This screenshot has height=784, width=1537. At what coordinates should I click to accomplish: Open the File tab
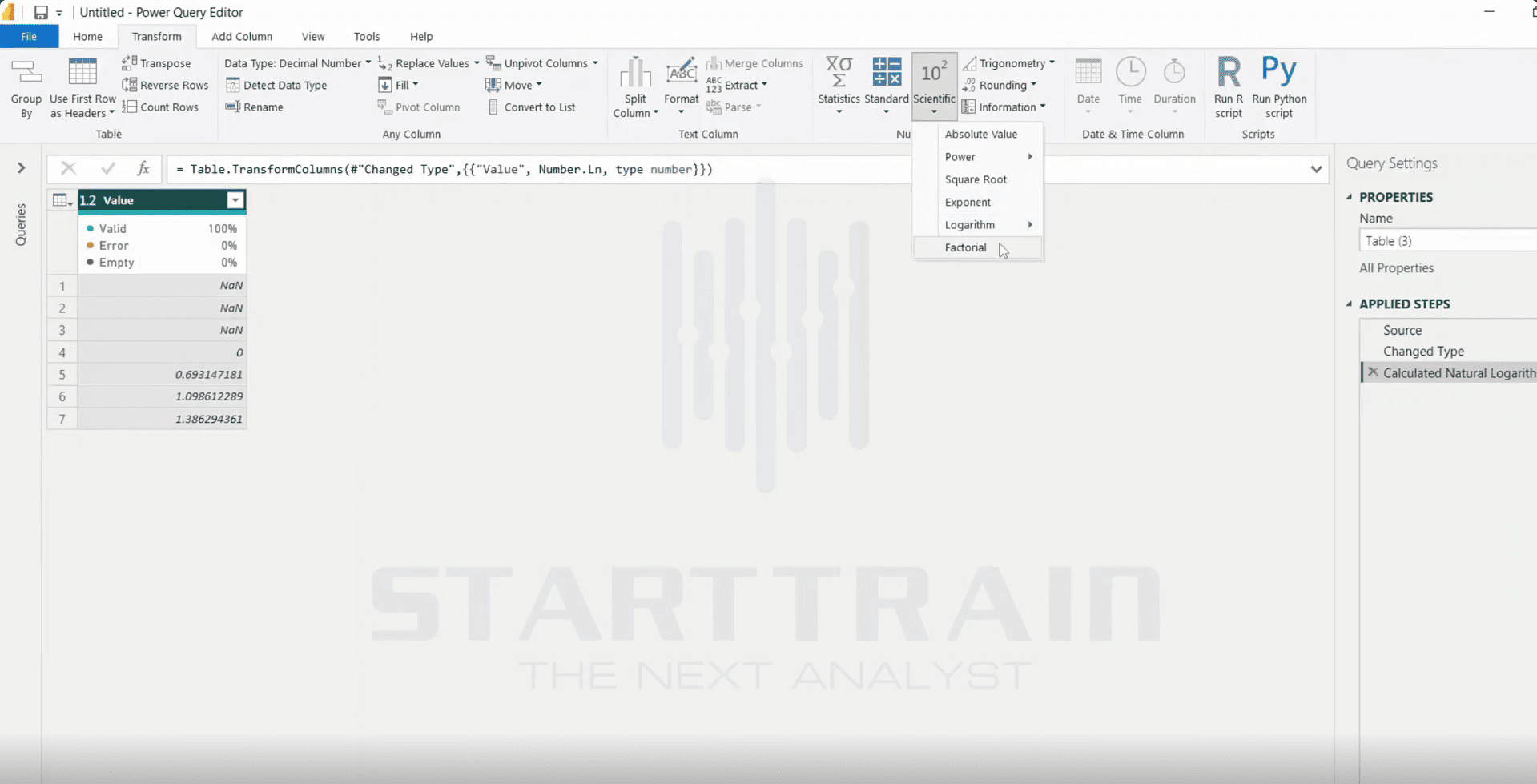coord(29,36)
